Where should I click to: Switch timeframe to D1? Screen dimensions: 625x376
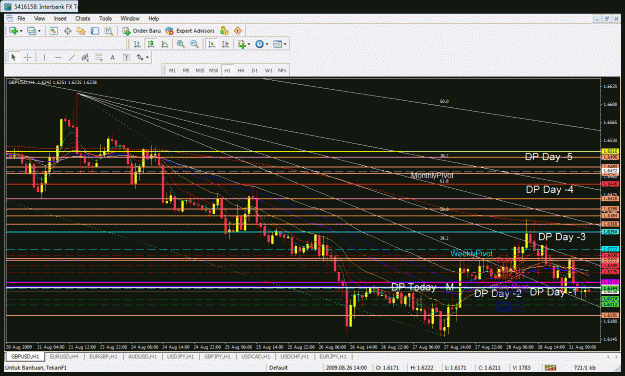255,71
